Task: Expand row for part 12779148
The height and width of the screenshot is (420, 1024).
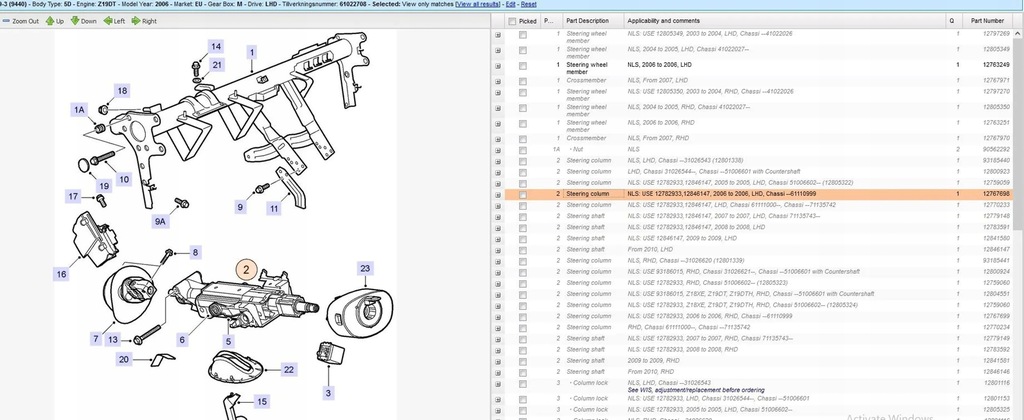Action: [x=498, y=216]
